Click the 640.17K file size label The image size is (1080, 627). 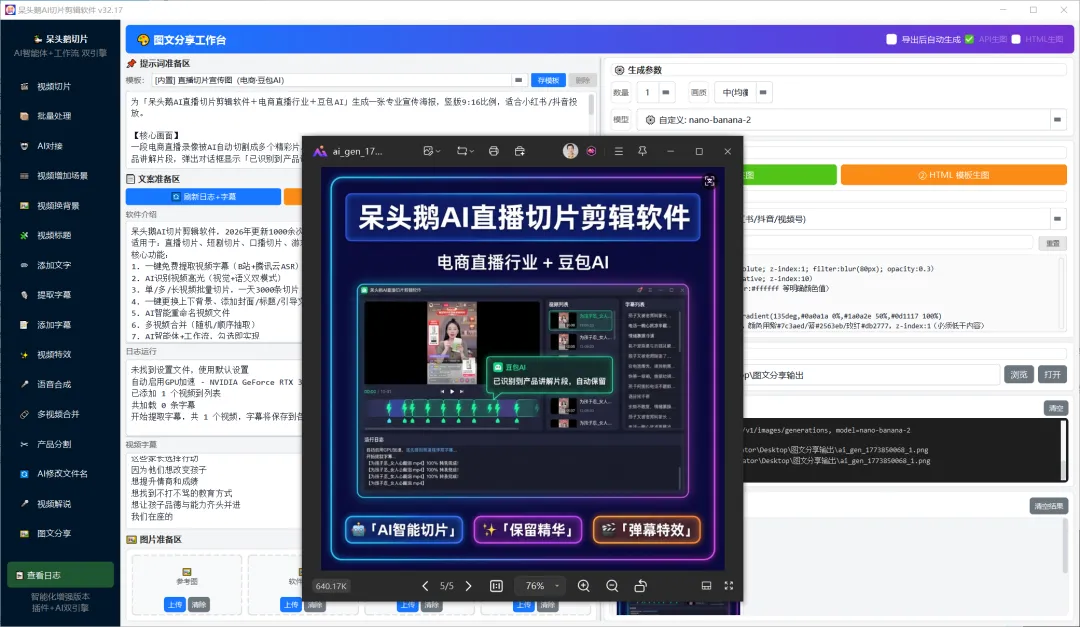point(331,586)
